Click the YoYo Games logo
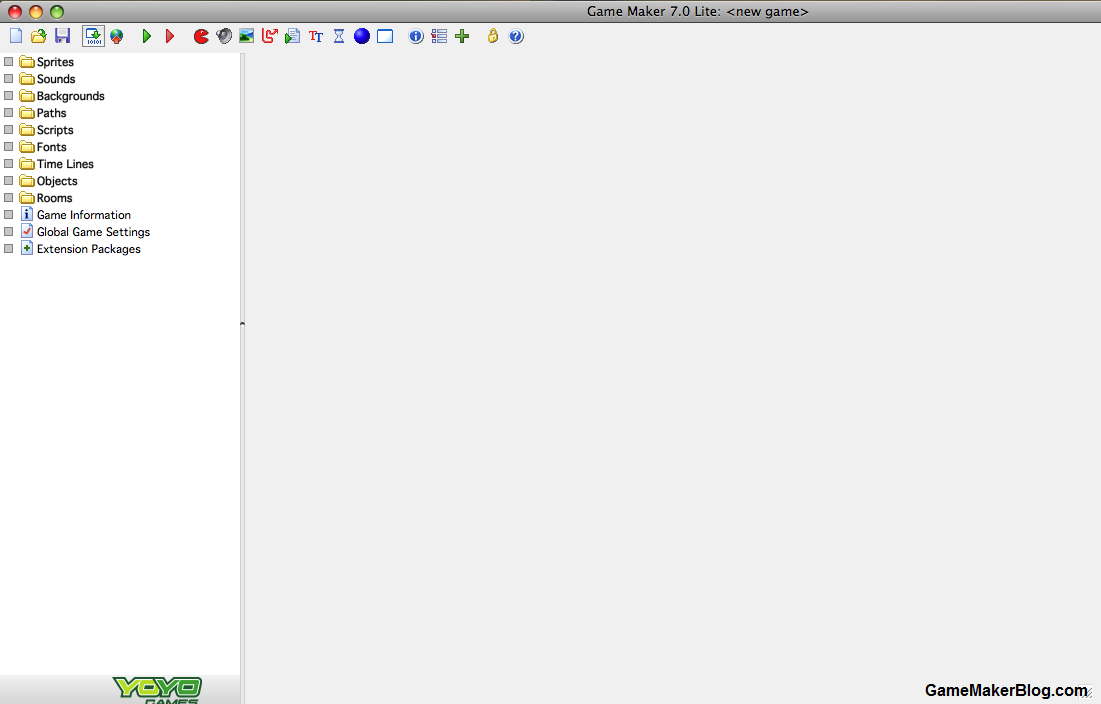 157,690
